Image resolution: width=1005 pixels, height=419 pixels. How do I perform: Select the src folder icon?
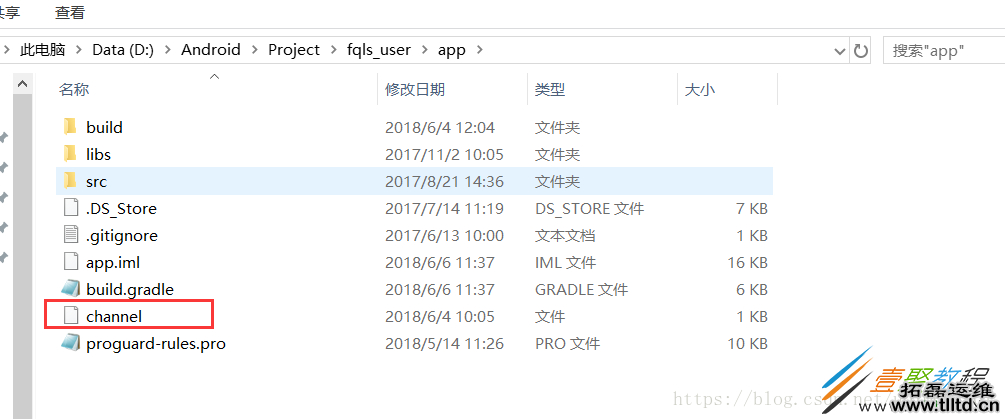tap(70, 181)
